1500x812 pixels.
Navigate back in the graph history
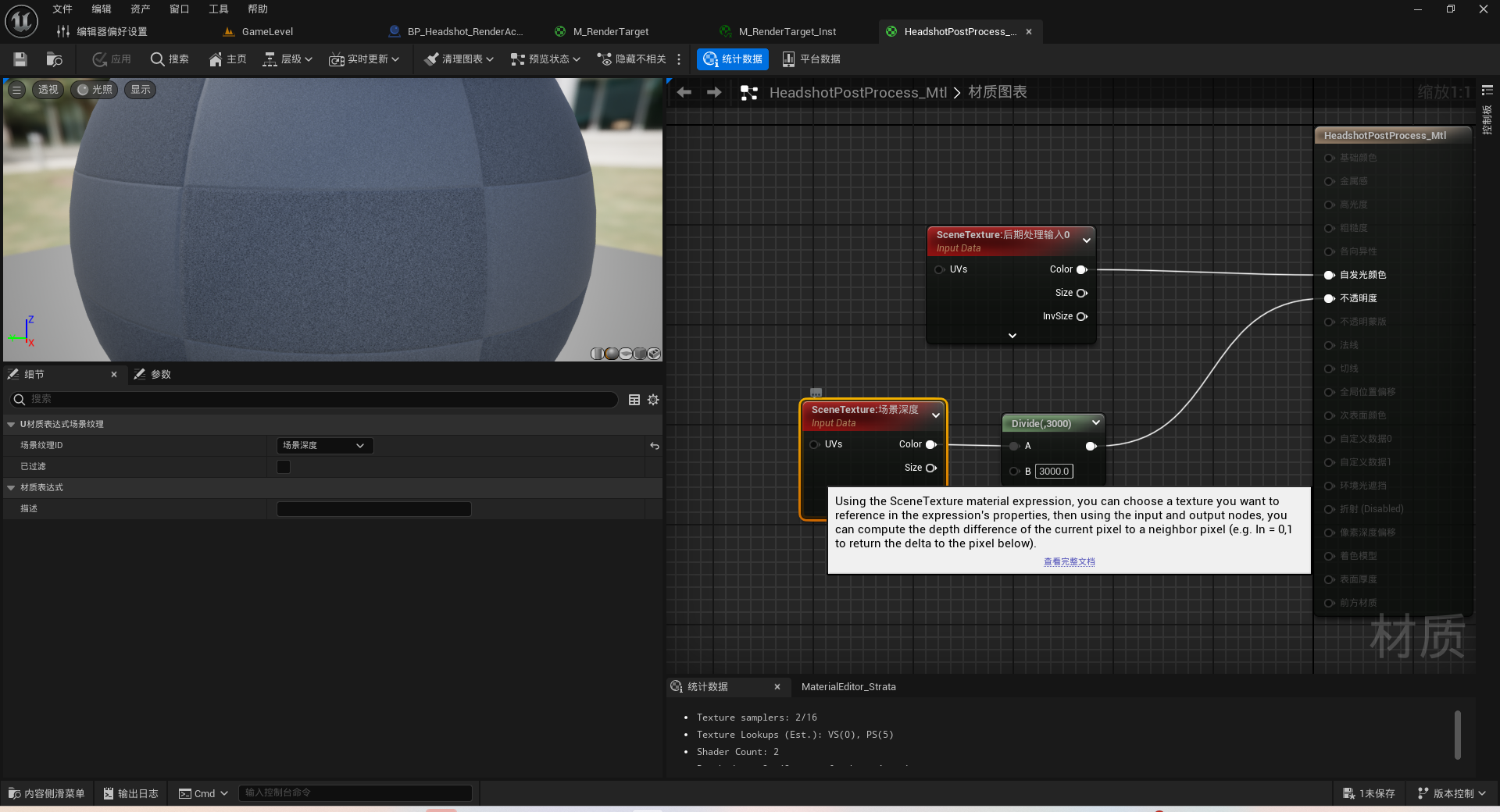(684, 92)
